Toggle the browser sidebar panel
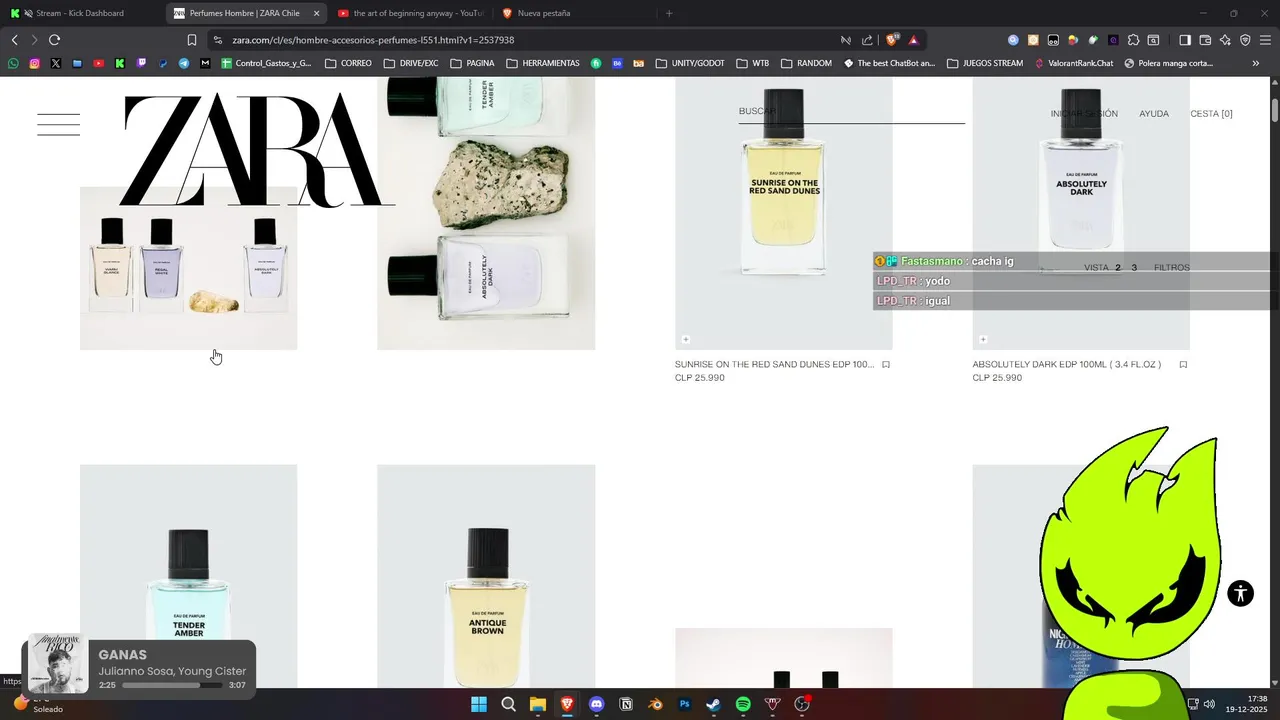The image size is (1280, 720). coord(1185,40)
